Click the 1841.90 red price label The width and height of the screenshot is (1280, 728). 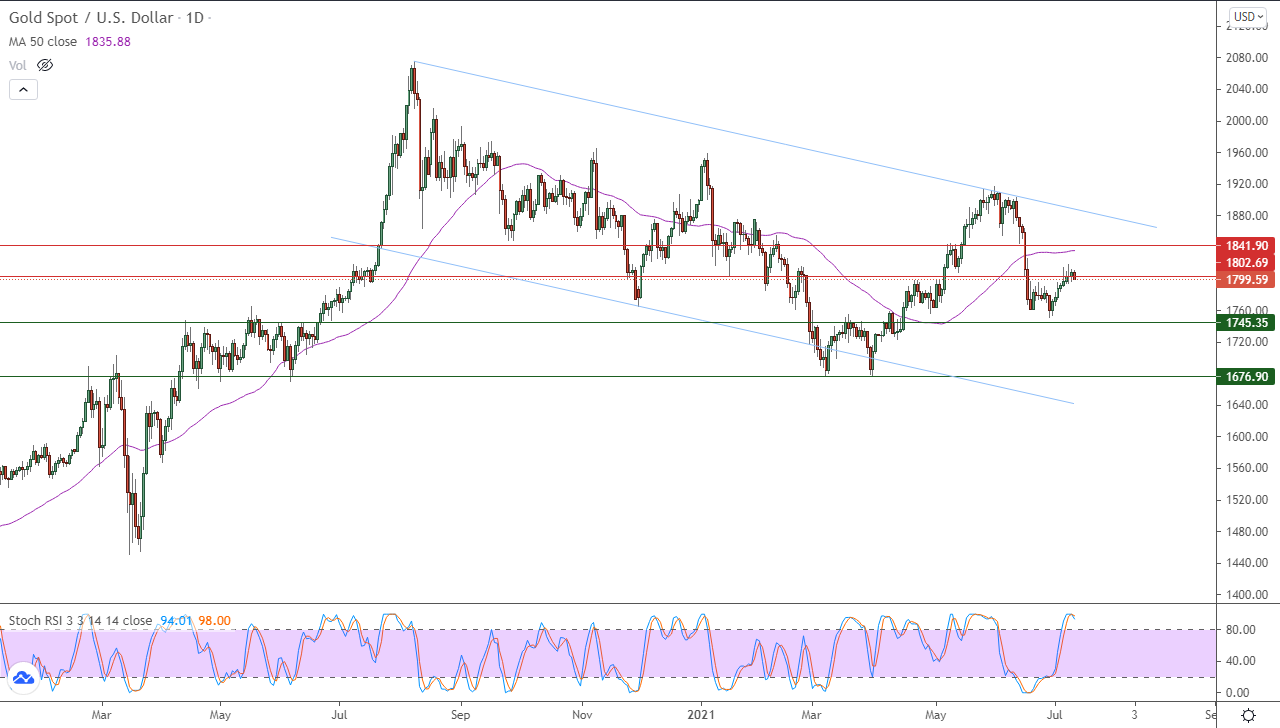click(1247, 245)
